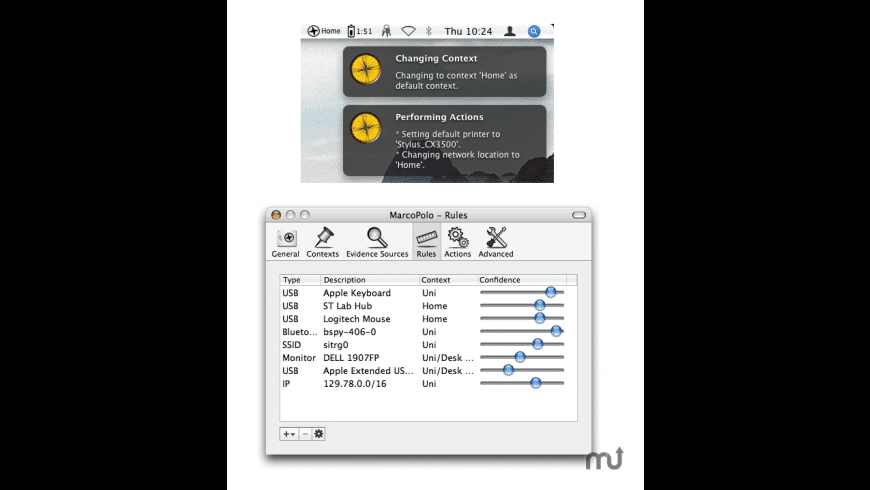Click the Thu 10:24 clock
The height and width of the screenshot is (490, 870).
point(468,31)
